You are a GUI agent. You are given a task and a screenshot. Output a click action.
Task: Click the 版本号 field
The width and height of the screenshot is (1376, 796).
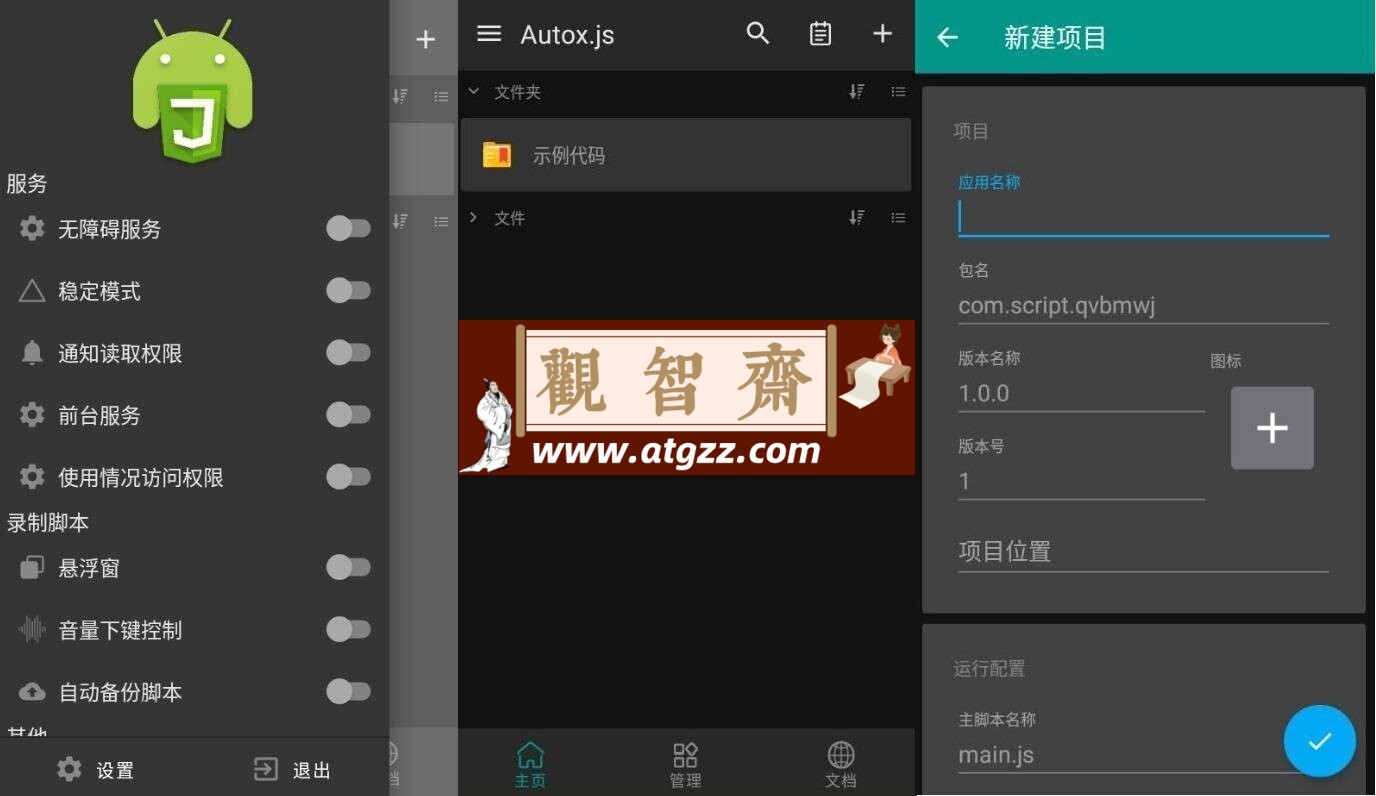pyautogui.click(x=1081, y=482)
